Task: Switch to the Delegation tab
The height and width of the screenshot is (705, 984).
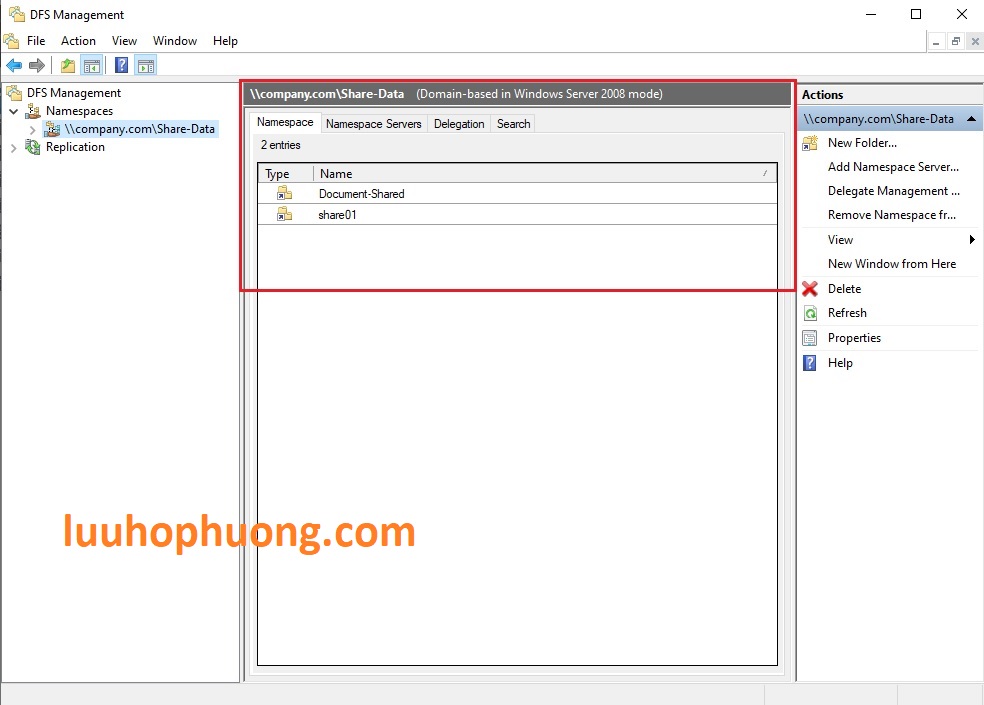Action: pyautogui.click(x=459, y=123)
